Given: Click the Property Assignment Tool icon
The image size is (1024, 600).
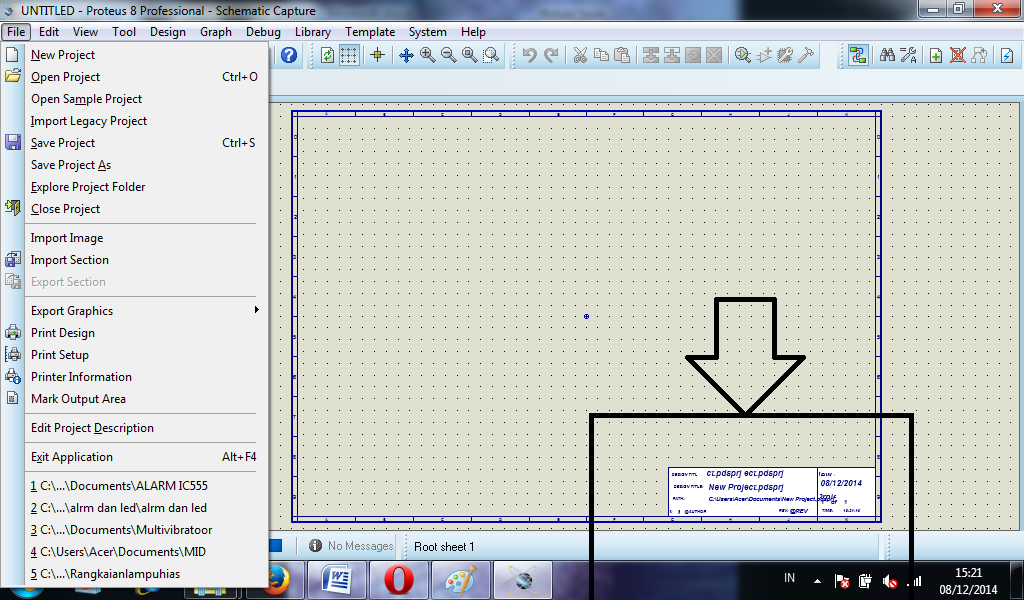Looking at the screenshot, I should tap(908, 55).
